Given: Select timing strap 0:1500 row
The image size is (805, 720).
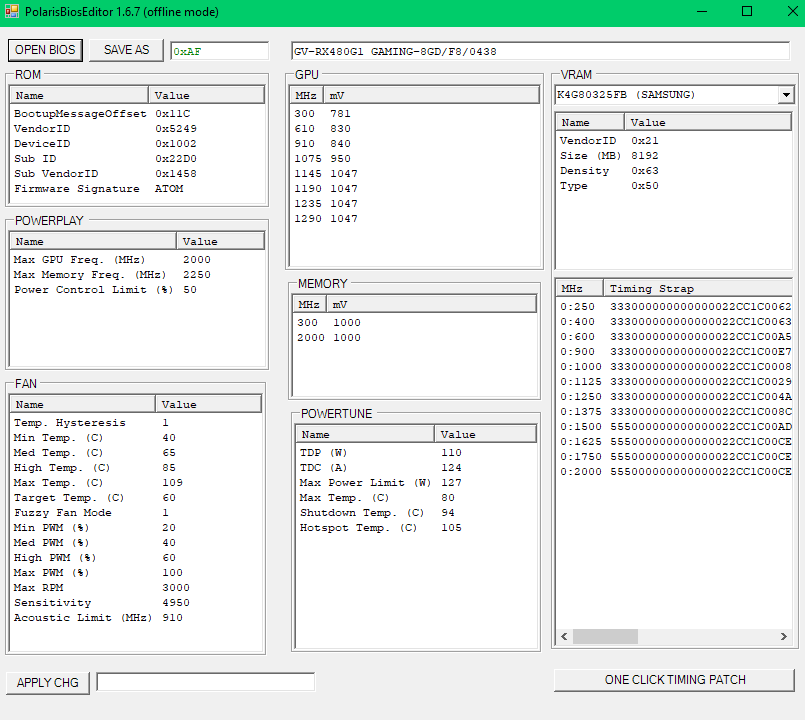Looking at the screenshot, I should 675,427.
